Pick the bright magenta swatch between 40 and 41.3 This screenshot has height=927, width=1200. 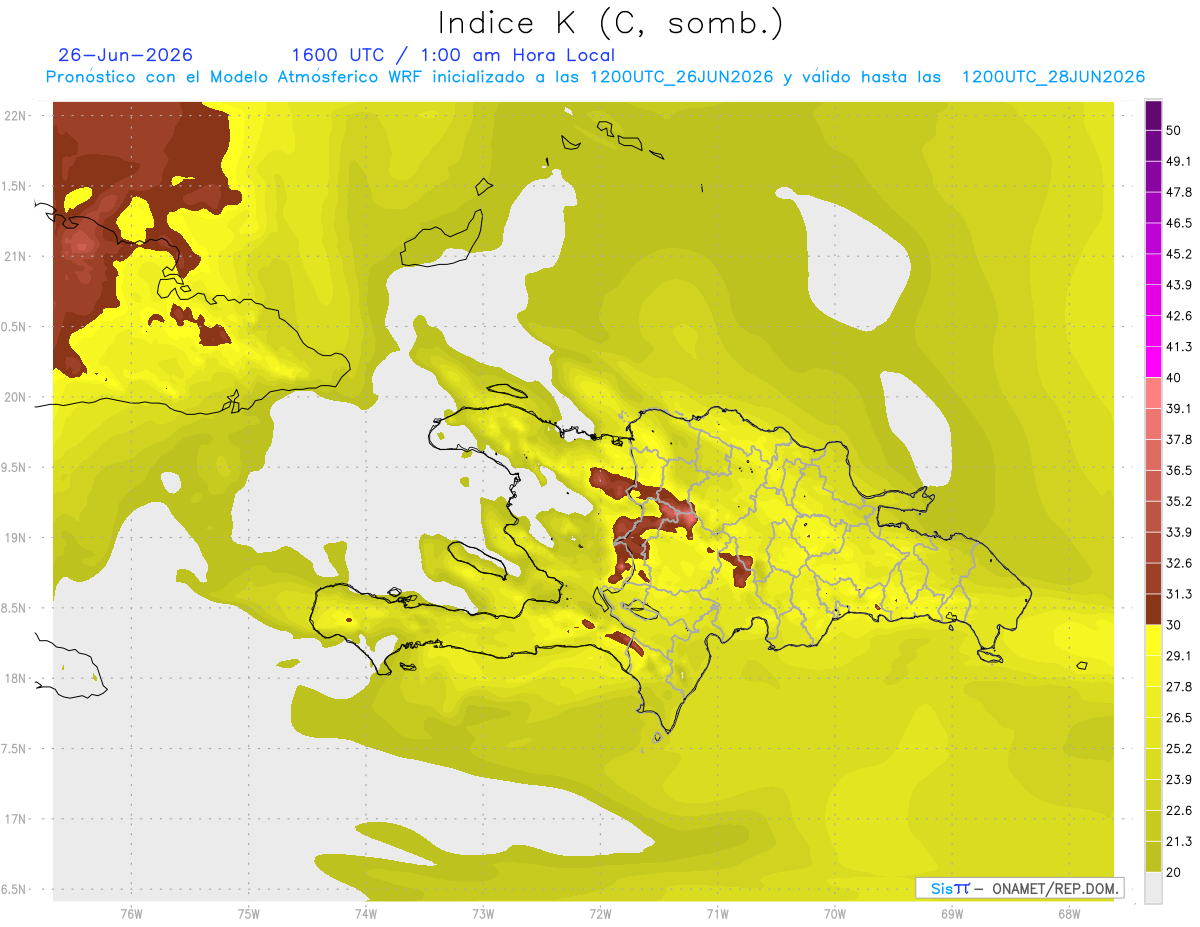[1153, 361]
